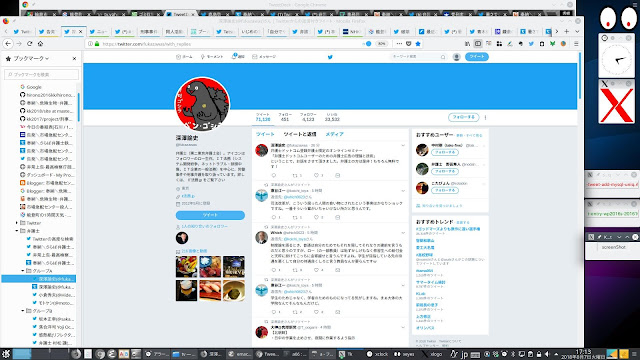Expand the Twitter bookmark folder
The width and height of the screenshot is (640, 360).
(x=17, y=223)
